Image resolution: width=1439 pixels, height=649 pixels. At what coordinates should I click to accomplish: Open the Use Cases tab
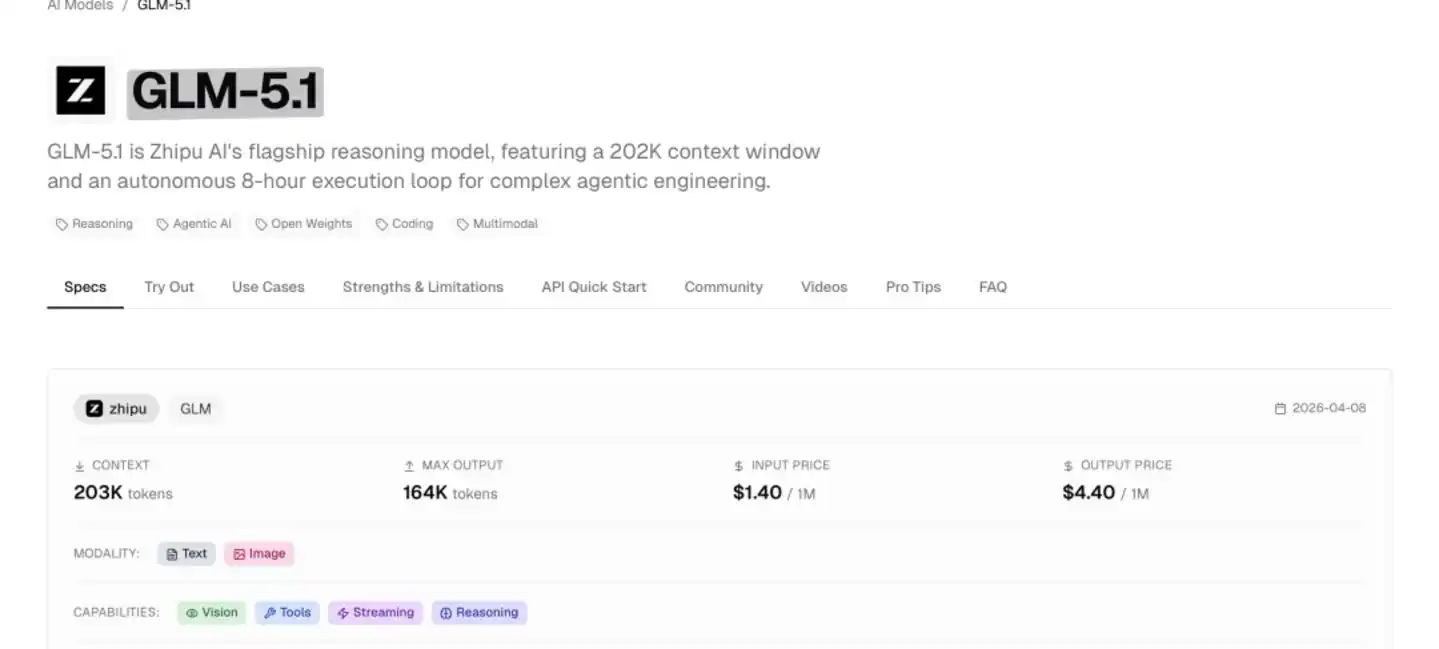tap(268, 287)
